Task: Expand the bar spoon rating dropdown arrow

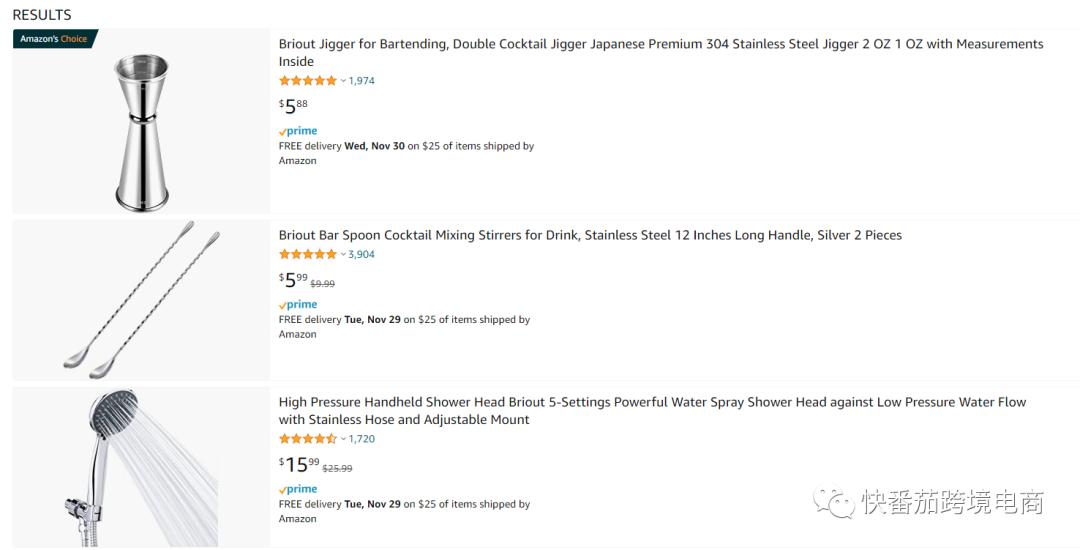Action: (x=343, y=254)
